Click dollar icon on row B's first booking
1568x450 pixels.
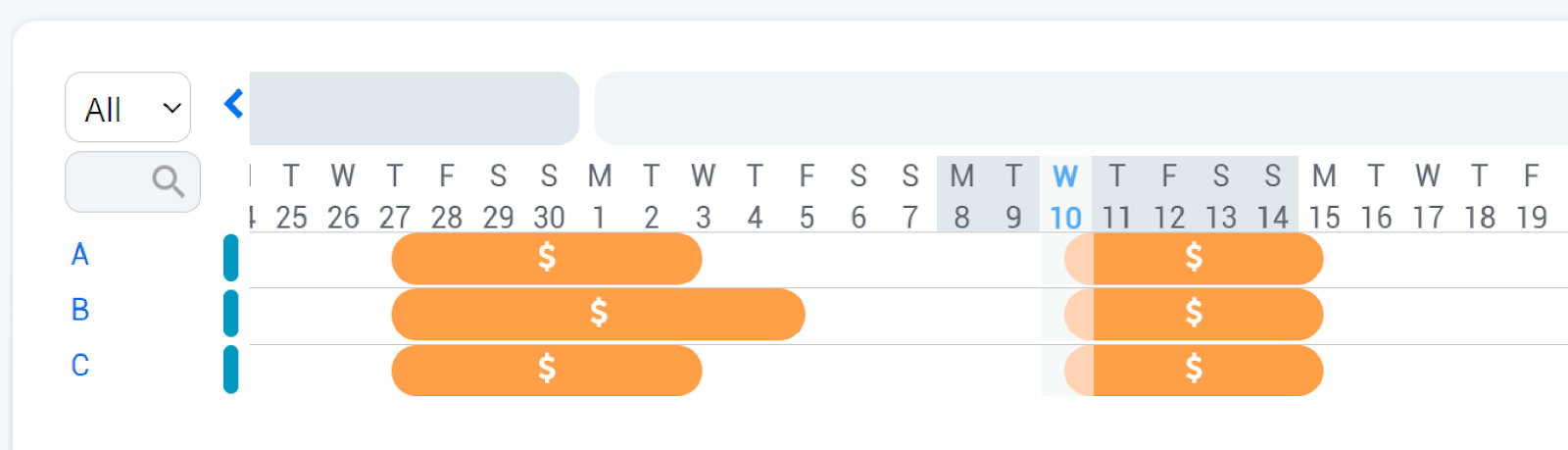click(599, 313)
